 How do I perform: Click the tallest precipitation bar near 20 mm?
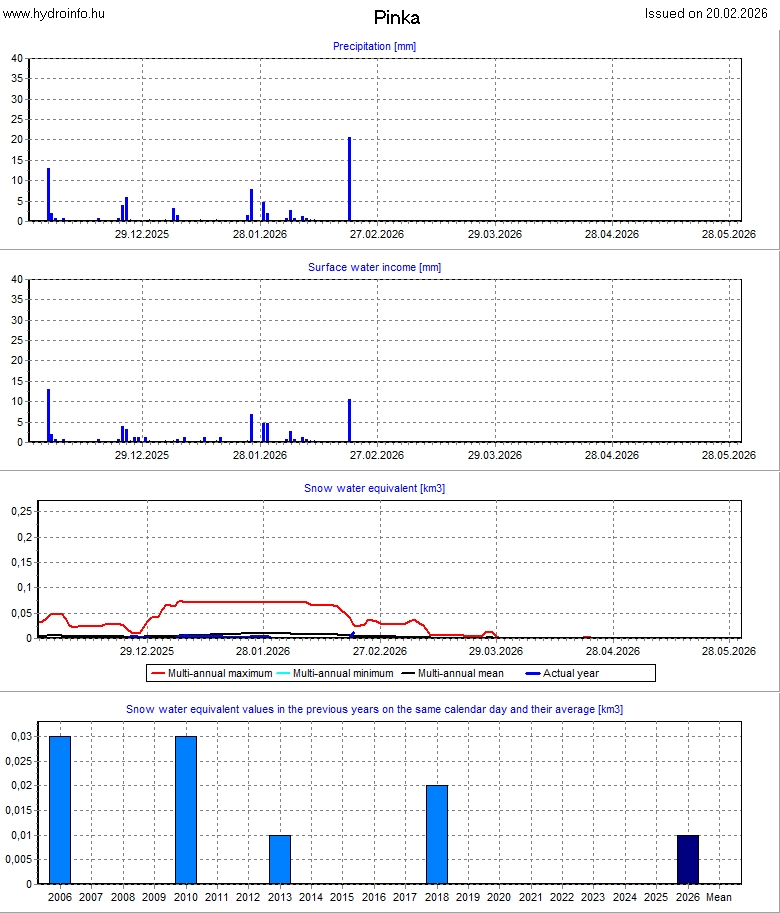(x=349, y=180)
